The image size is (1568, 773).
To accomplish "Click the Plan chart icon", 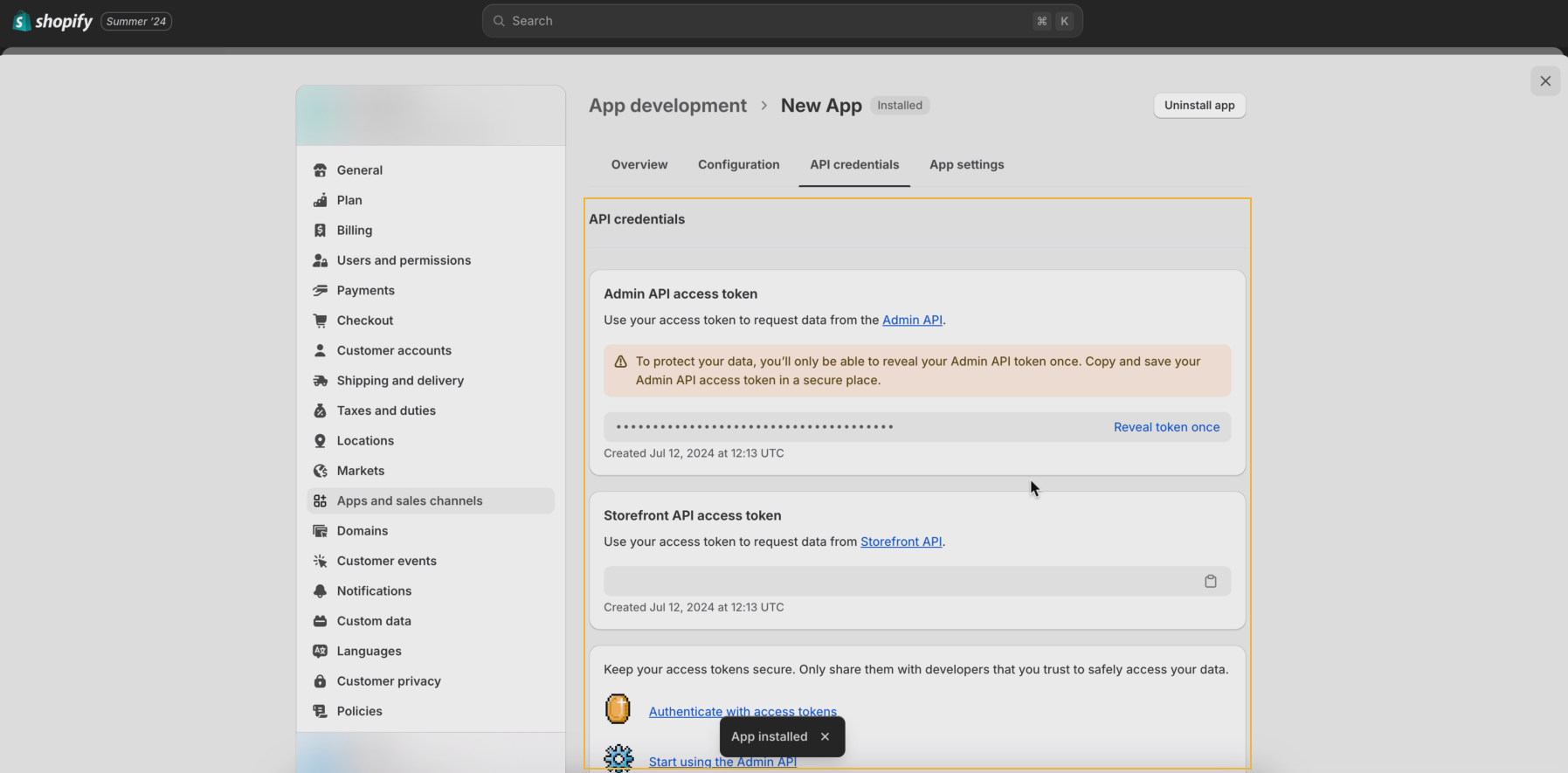I will [x=320, y=200].
